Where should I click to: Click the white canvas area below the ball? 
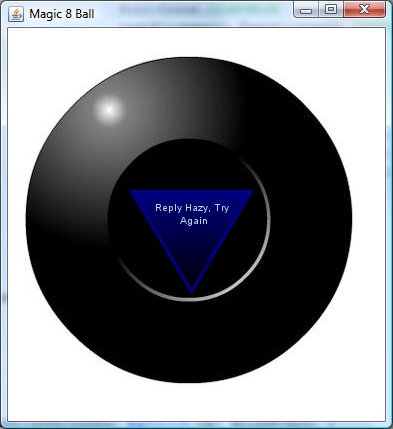[197, 402]
